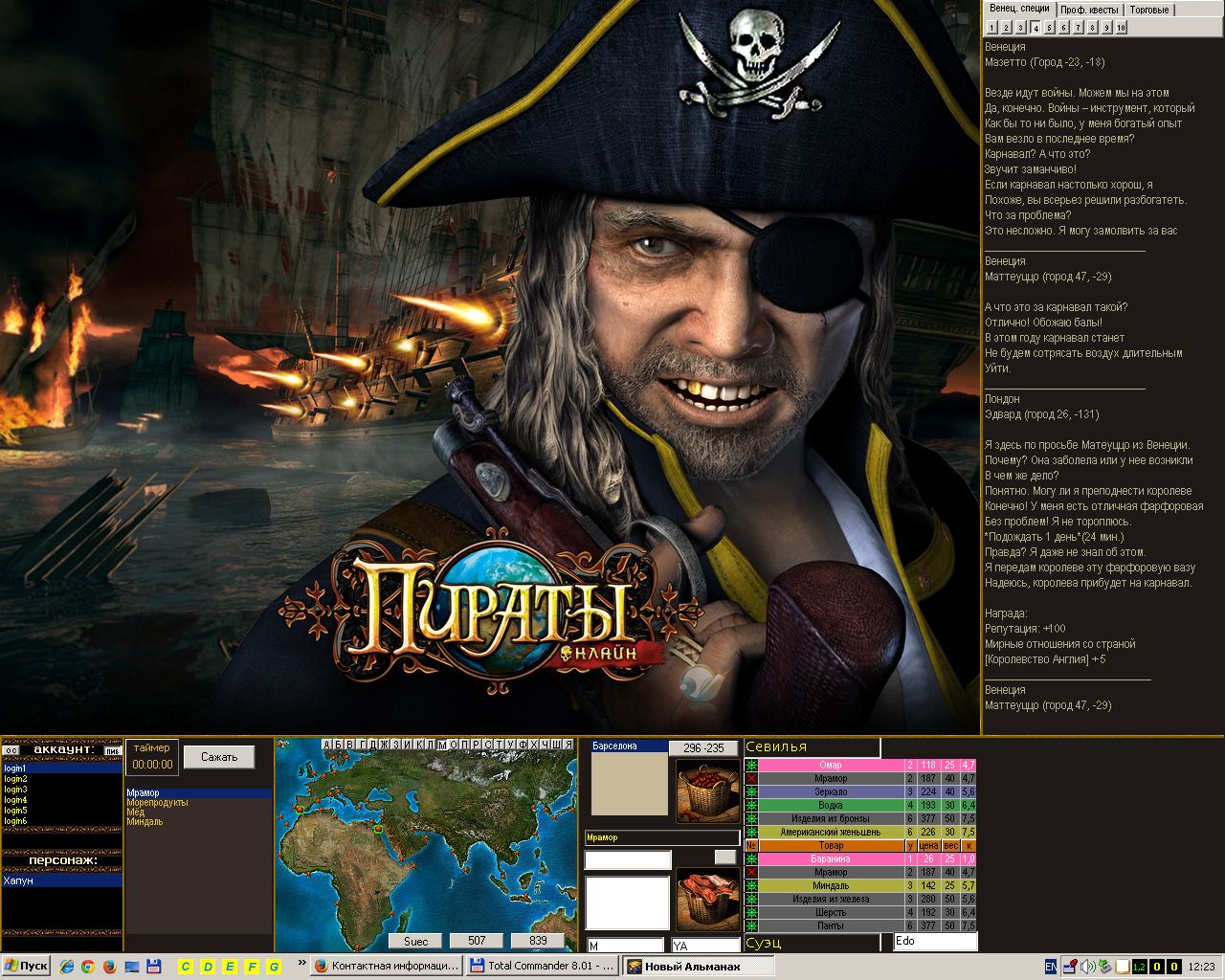
Task: Select Мрамор in the goods list
Action: 198,793
